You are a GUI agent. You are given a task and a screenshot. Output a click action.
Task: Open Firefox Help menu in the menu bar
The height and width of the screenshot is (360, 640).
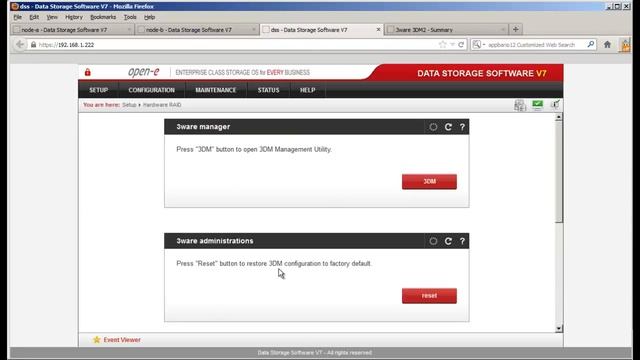149,17
